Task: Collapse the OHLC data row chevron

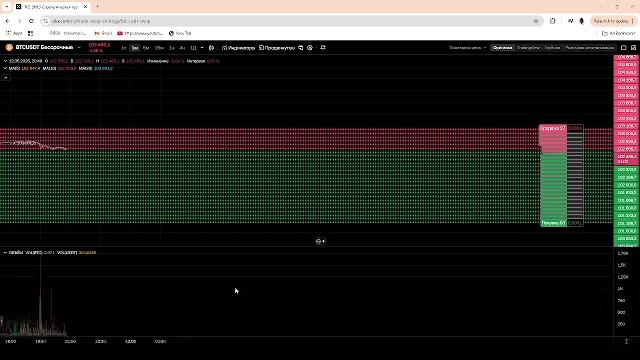Action: pos(5,61)
